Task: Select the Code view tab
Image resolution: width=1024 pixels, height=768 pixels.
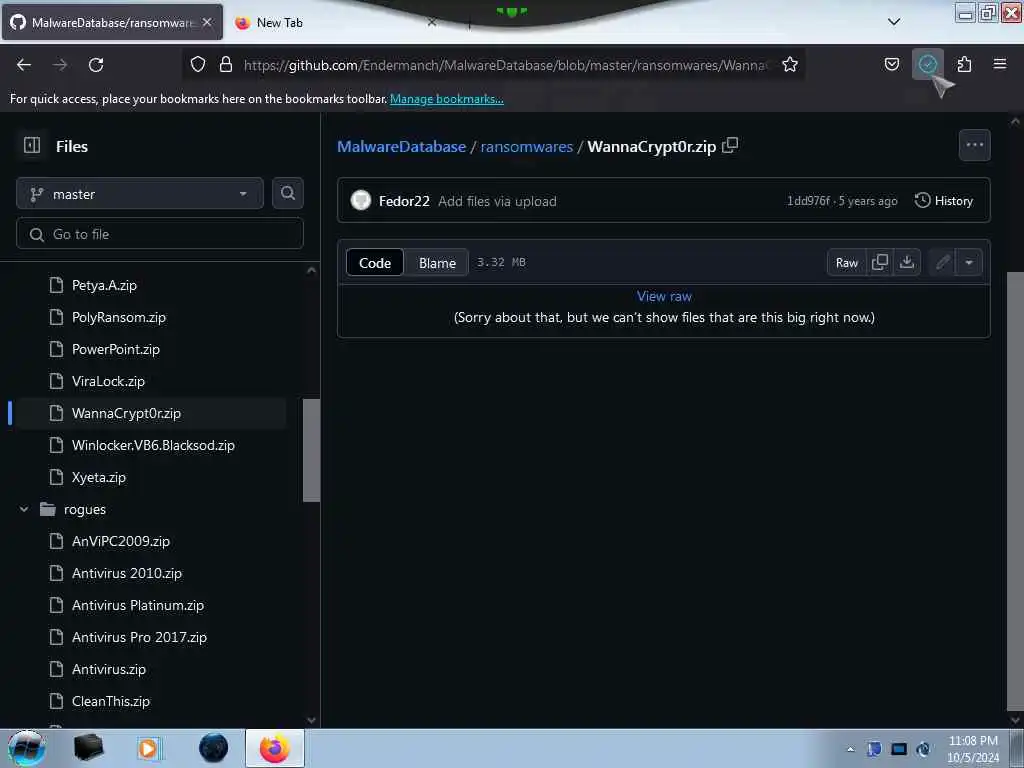Action: (x=375, y=263)
